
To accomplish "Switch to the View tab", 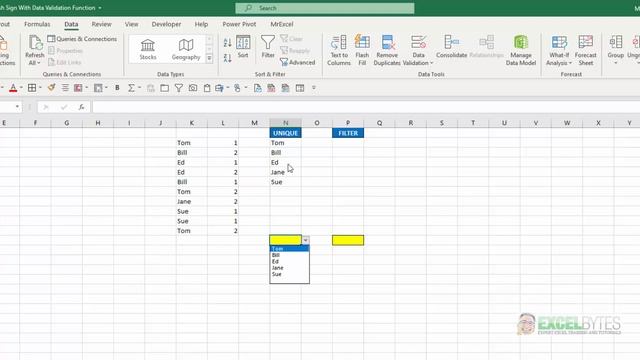I will coord(131,24).
